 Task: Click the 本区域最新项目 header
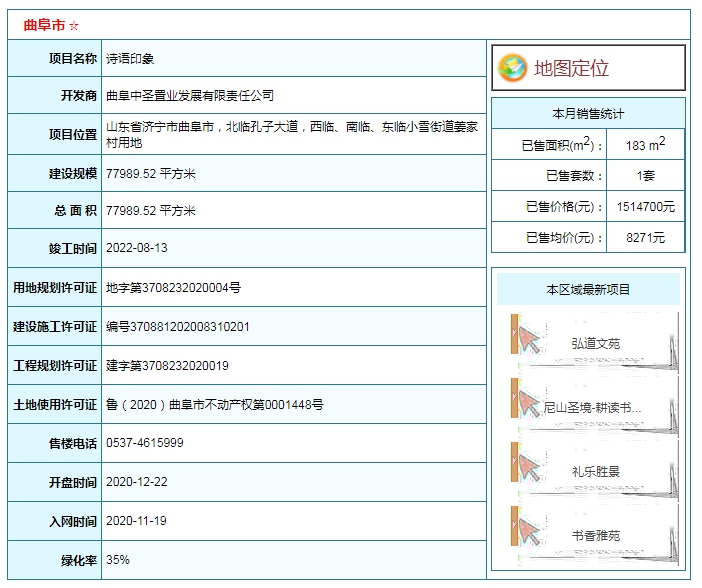click(x=588, y=289)
